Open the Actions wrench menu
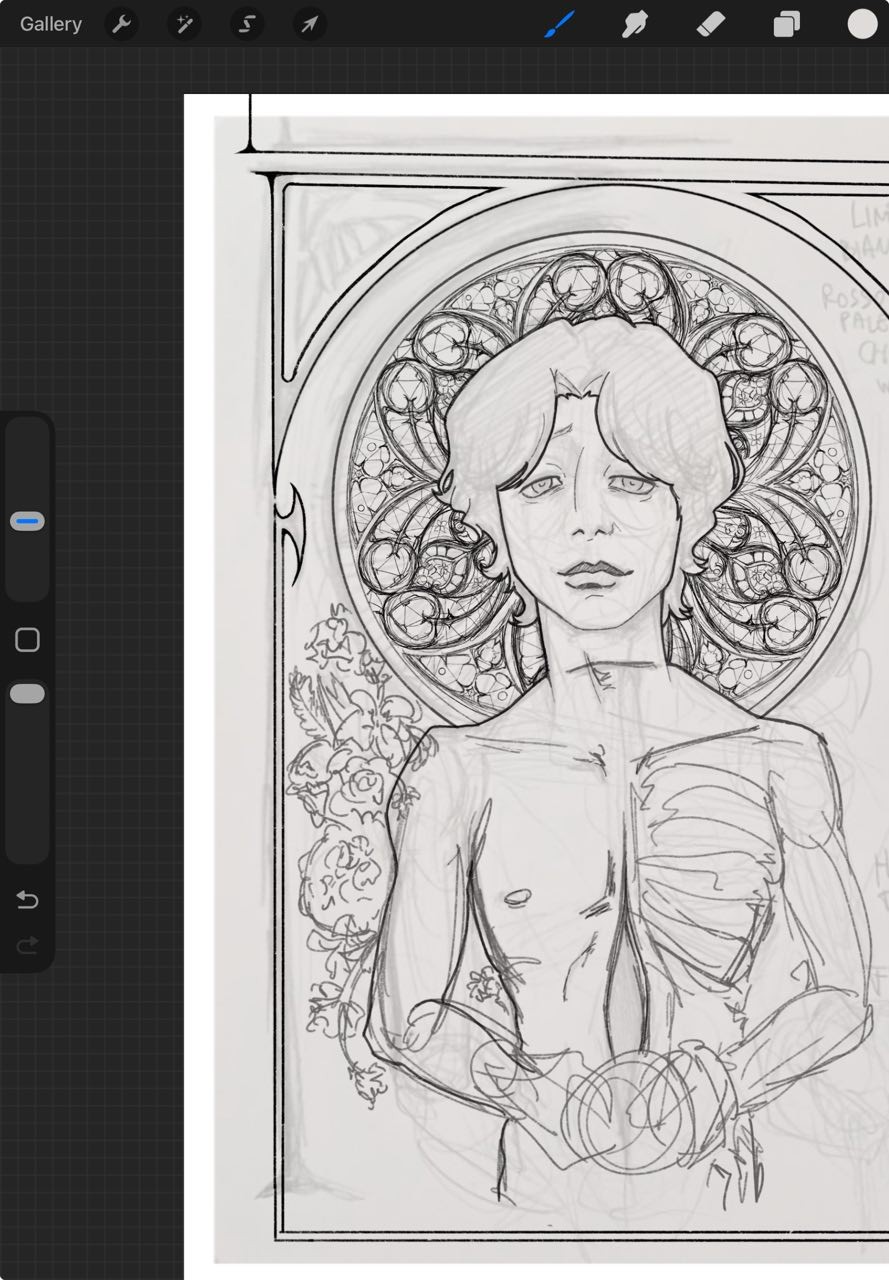 pos(121,24)
